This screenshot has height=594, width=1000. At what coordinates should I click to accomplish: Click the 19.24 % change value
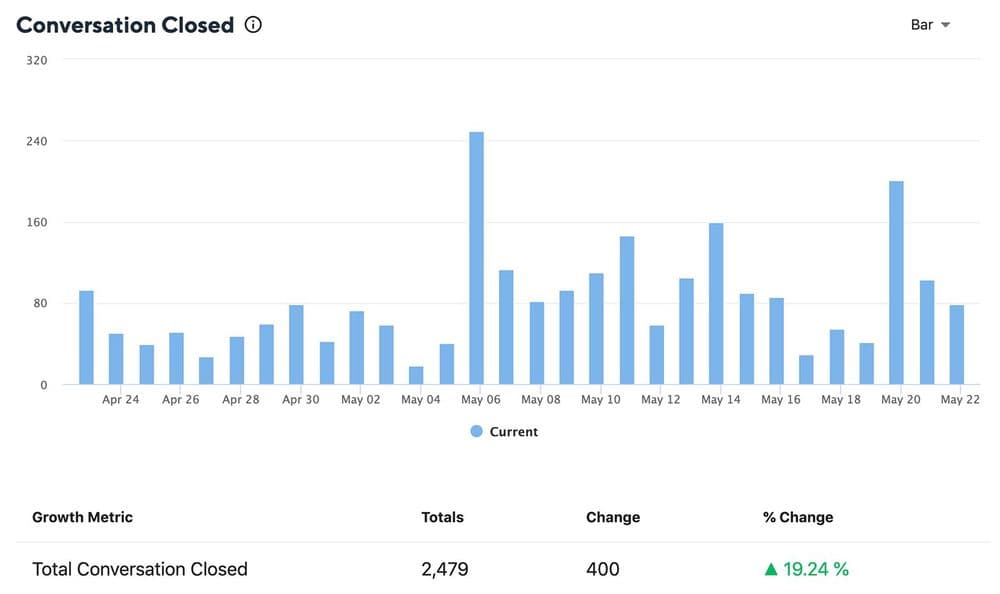tap(815, 570)
